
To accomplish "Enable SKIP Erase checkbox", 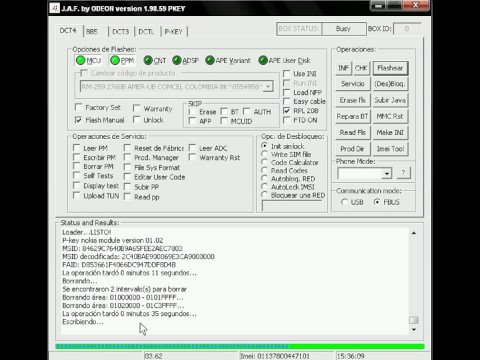I will click(x=192, y=112).
